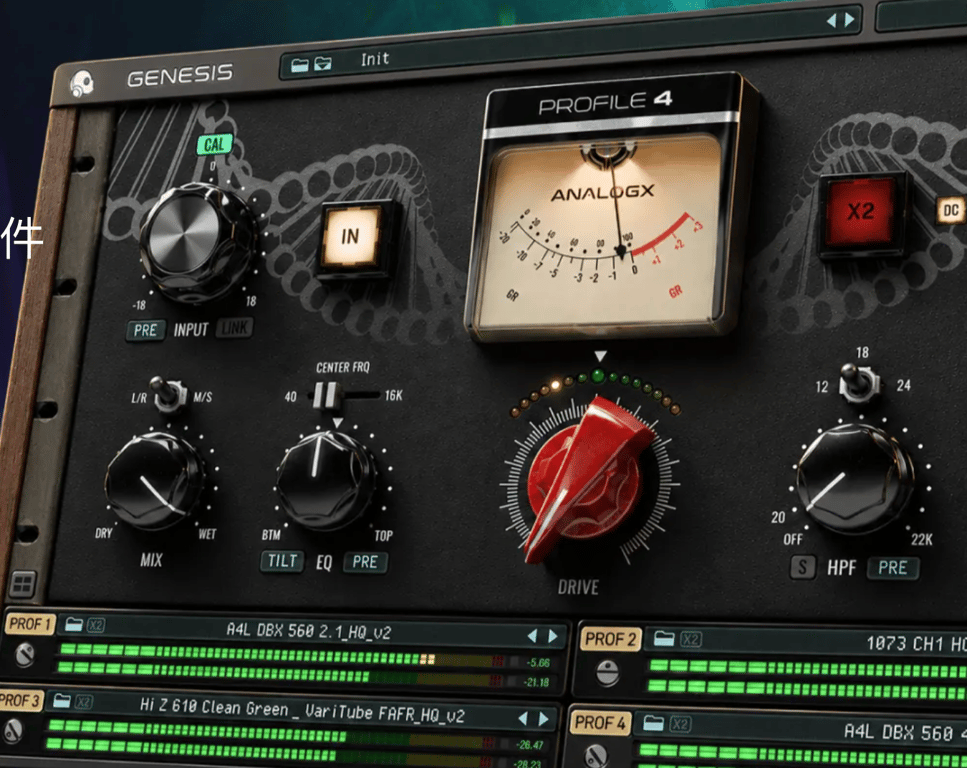This screenshot has width=967, height=768.
Task: Open the 1073 CH1 profile selector
Action: [x=916, y=644]
